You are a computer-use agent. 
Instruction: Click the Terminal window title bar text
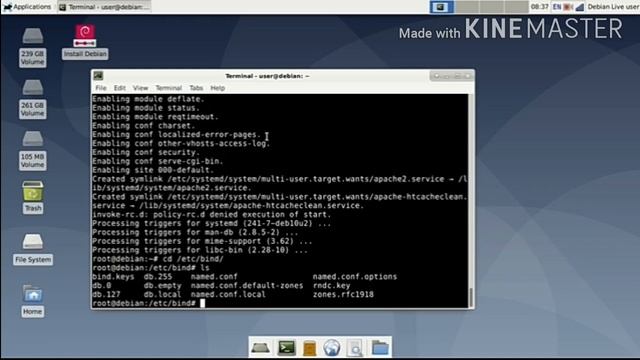click(267, 76)
